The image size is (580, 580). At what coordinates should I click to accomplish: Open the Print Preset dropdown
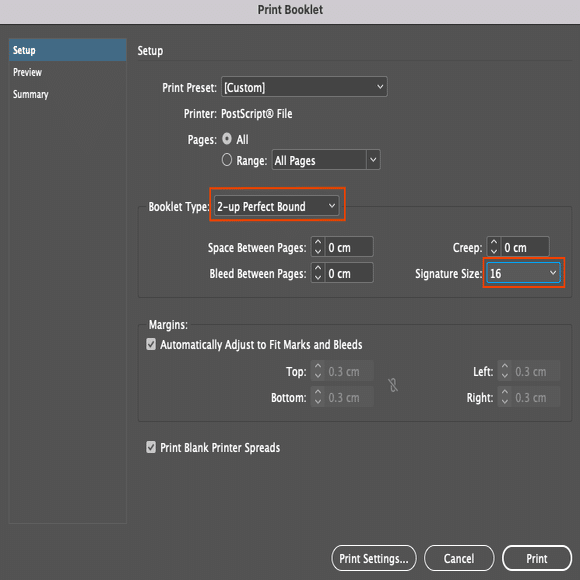click(x=304, y=87)
